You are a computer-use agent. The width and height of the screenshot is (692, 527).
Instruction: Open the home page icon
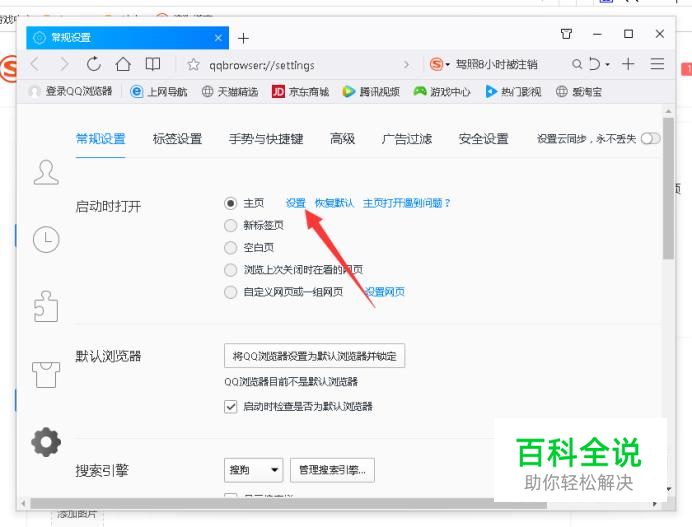(123, 64)
